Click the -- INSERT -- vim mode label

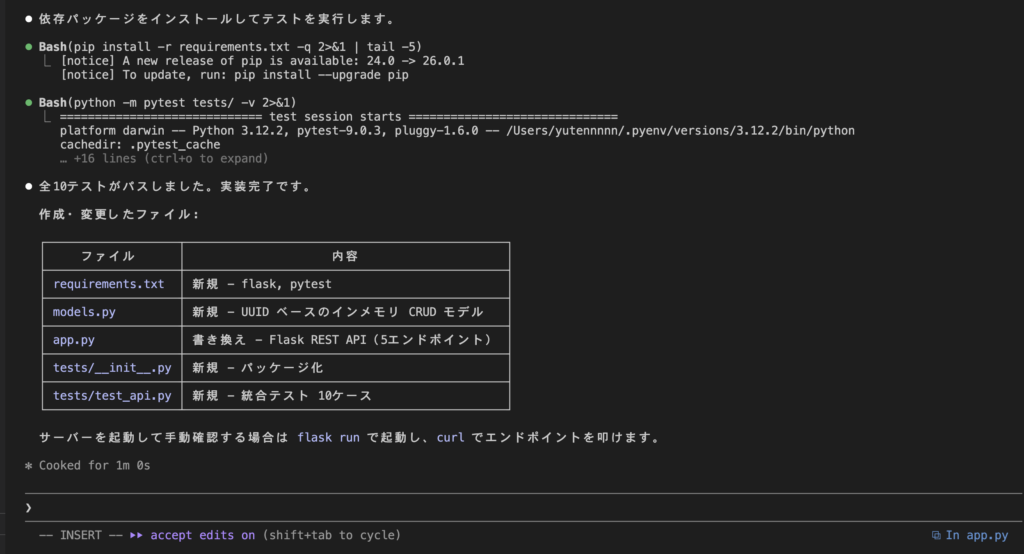[81, 535]
